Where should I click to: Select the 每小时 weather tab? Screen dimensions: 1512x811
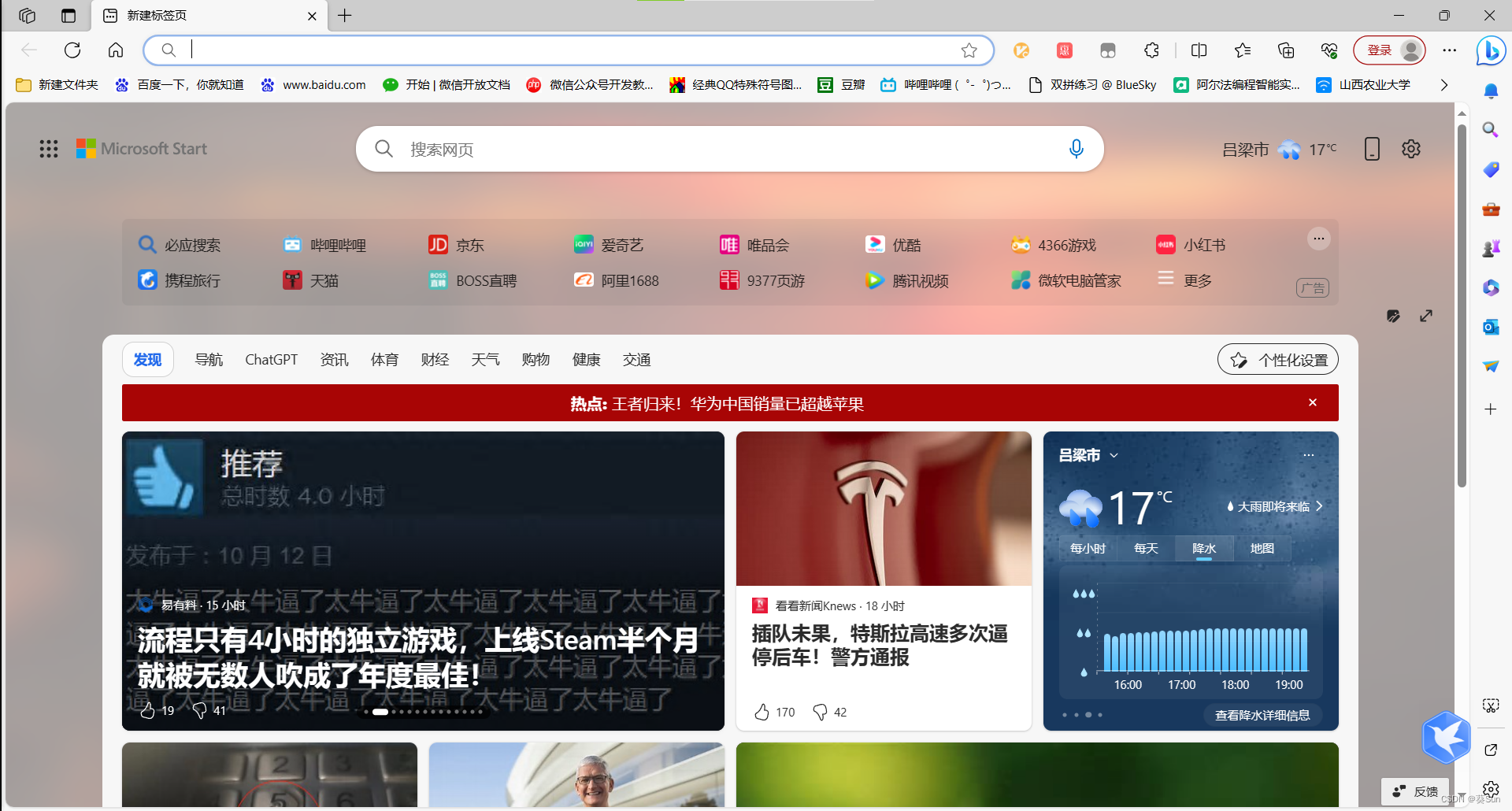[1088, 549]
